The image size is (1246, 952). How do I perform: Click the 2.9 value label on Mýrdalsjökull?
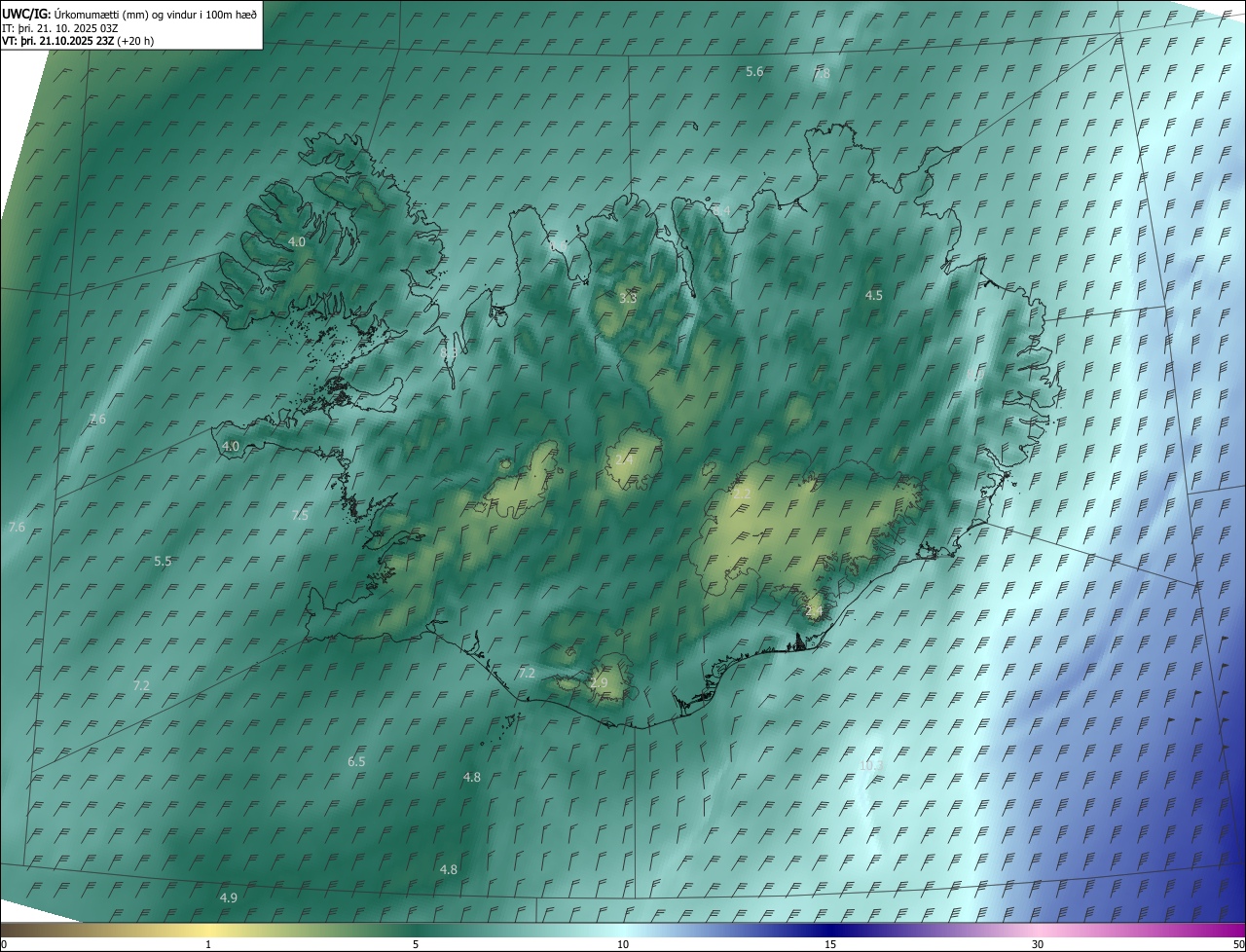pyautogui.click(x=599, y=683)
